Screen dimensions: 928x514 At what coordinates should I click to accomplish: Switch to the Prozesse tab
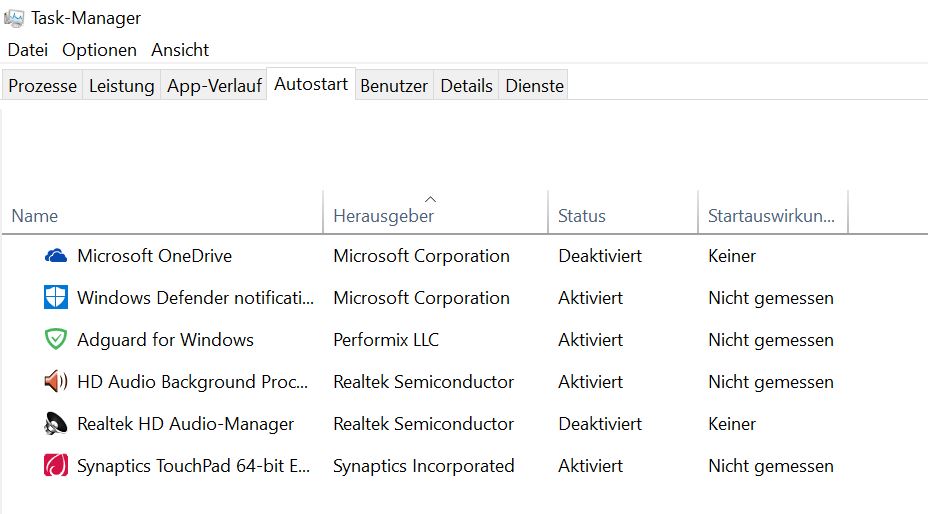pos(42,86)
